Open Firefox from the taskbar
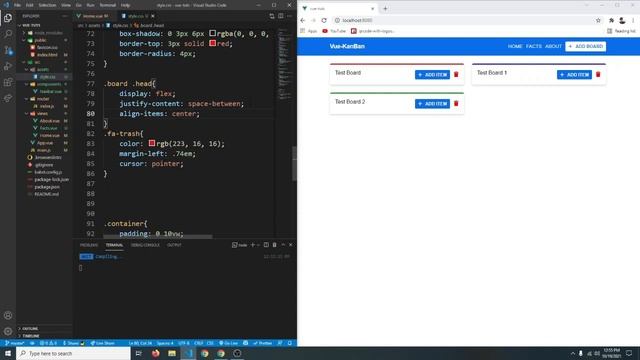This screenshot has height=360, width=640. pos(156,353)
